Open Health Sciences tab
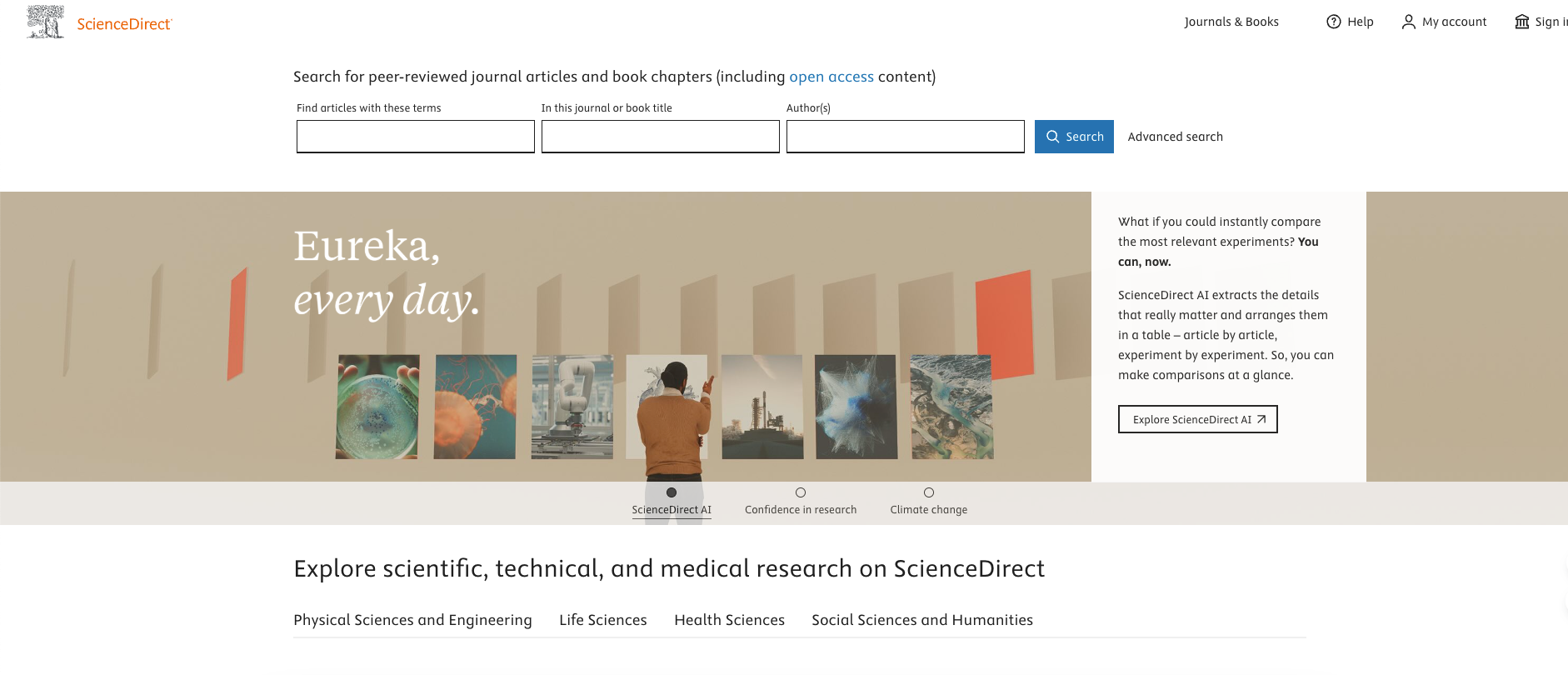This screenshot has width=1568, height=675. point(730,620)
